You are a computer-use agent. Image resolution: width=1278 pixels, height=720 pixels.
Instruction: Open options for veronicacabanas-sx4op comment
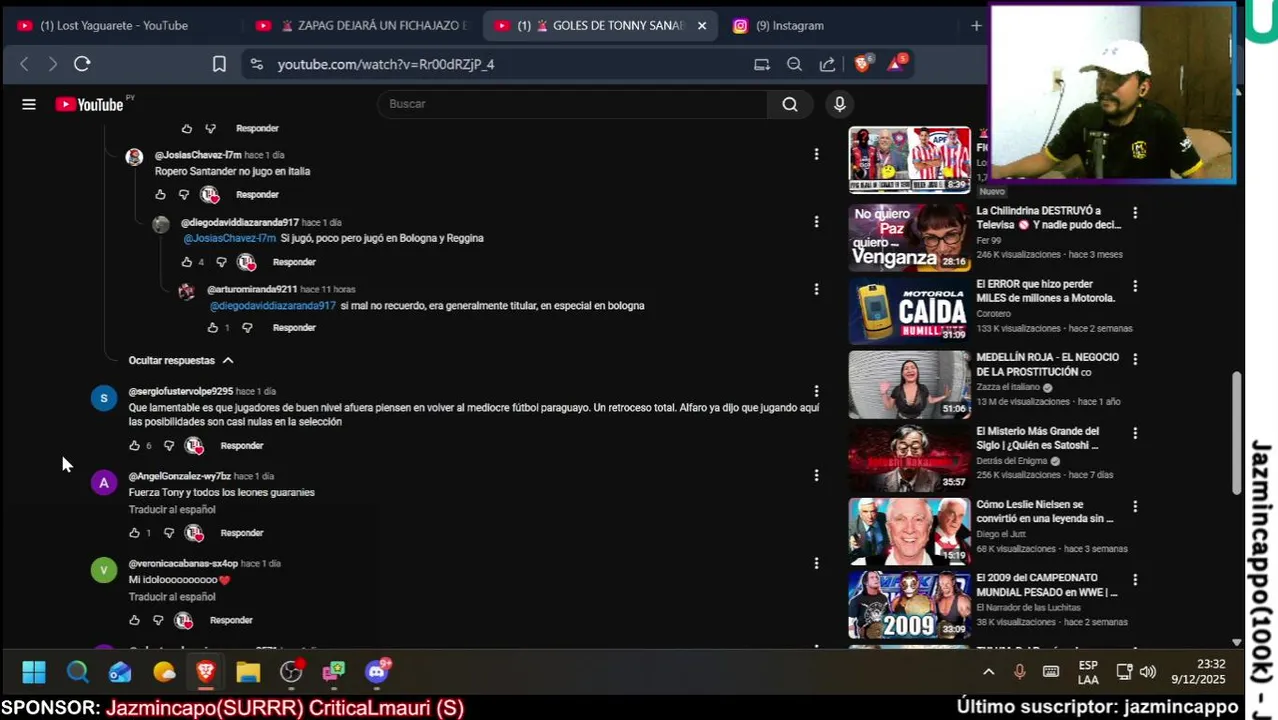coord(816,563)
